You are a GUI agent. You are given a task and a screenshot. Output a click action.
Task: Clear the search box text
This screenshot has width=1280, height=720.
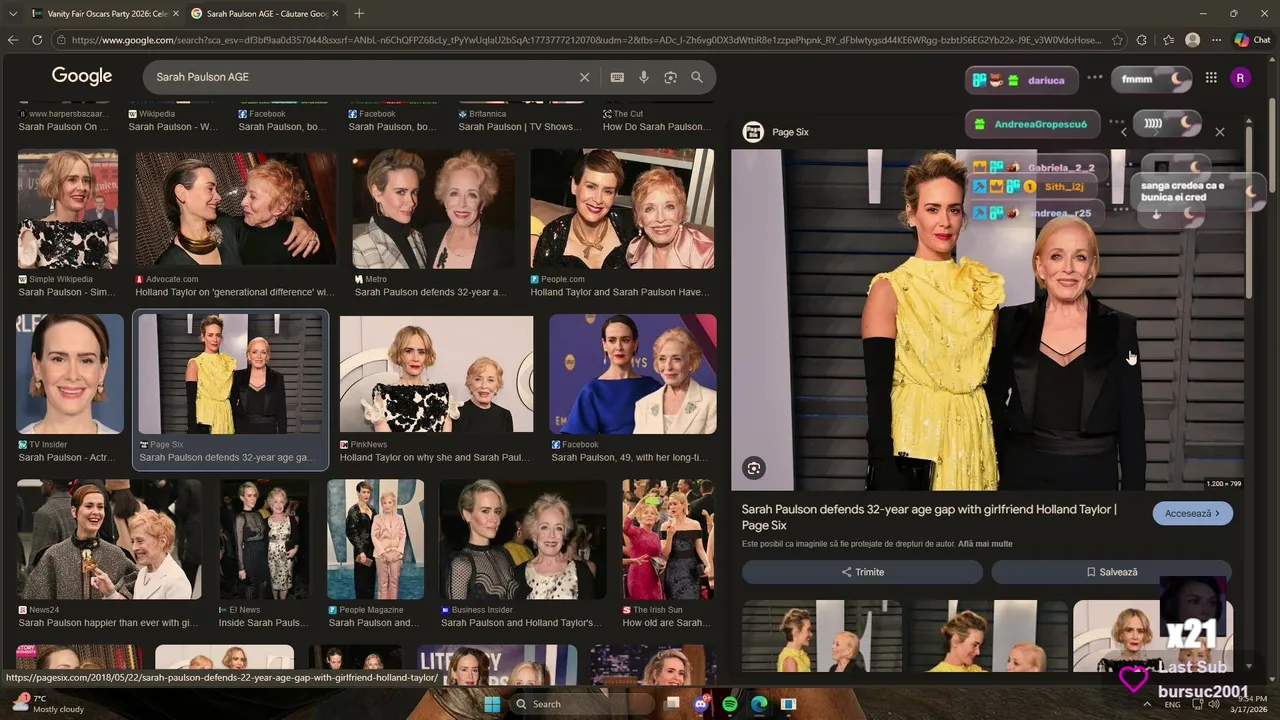point(585,77)
